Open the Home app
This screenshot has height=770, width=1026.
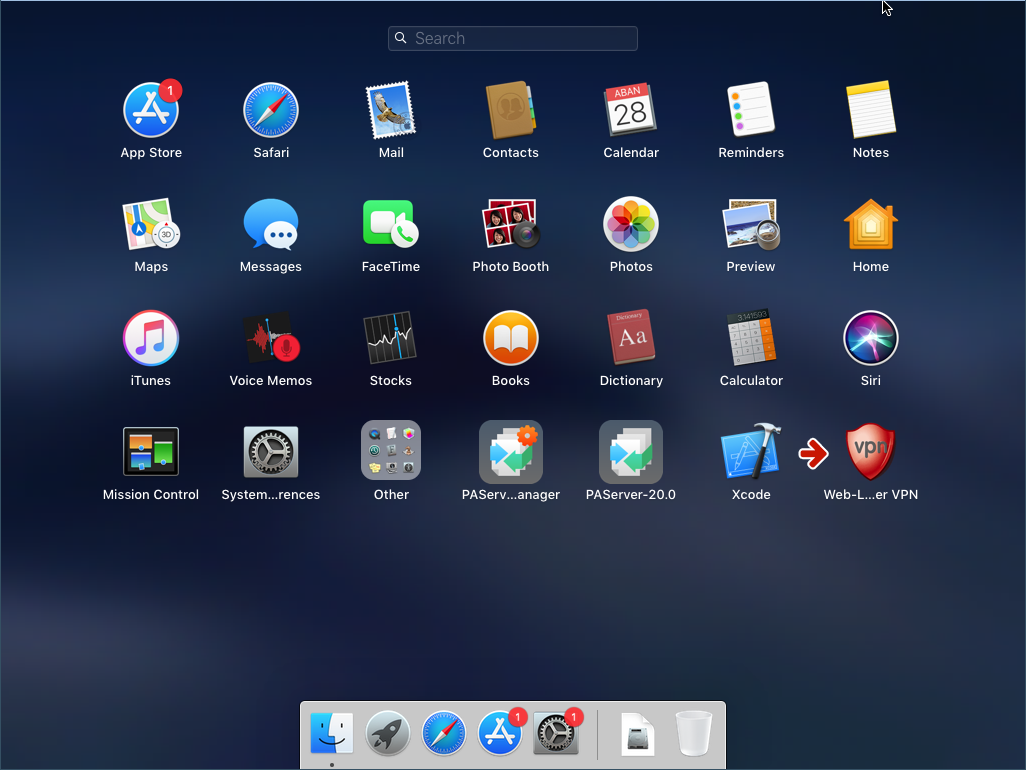click(x=870, y=224)
